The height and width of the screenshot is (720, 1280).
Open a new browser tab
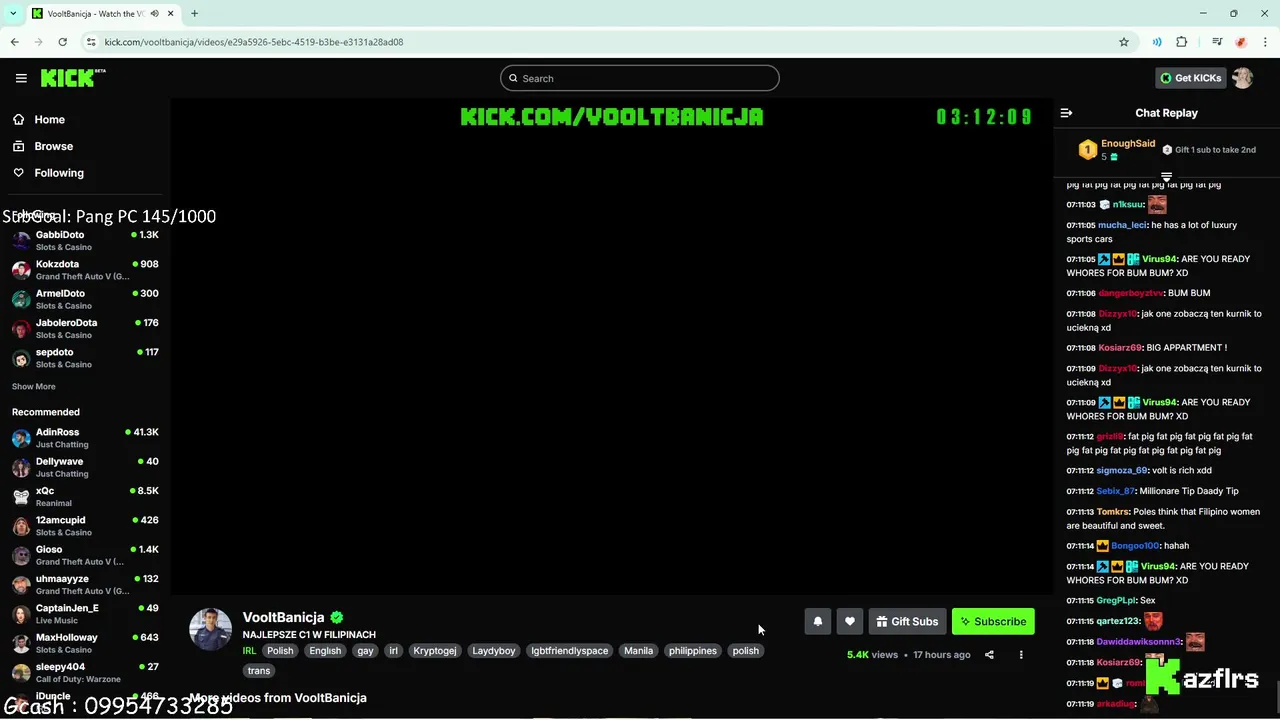[x=194, y=13]
